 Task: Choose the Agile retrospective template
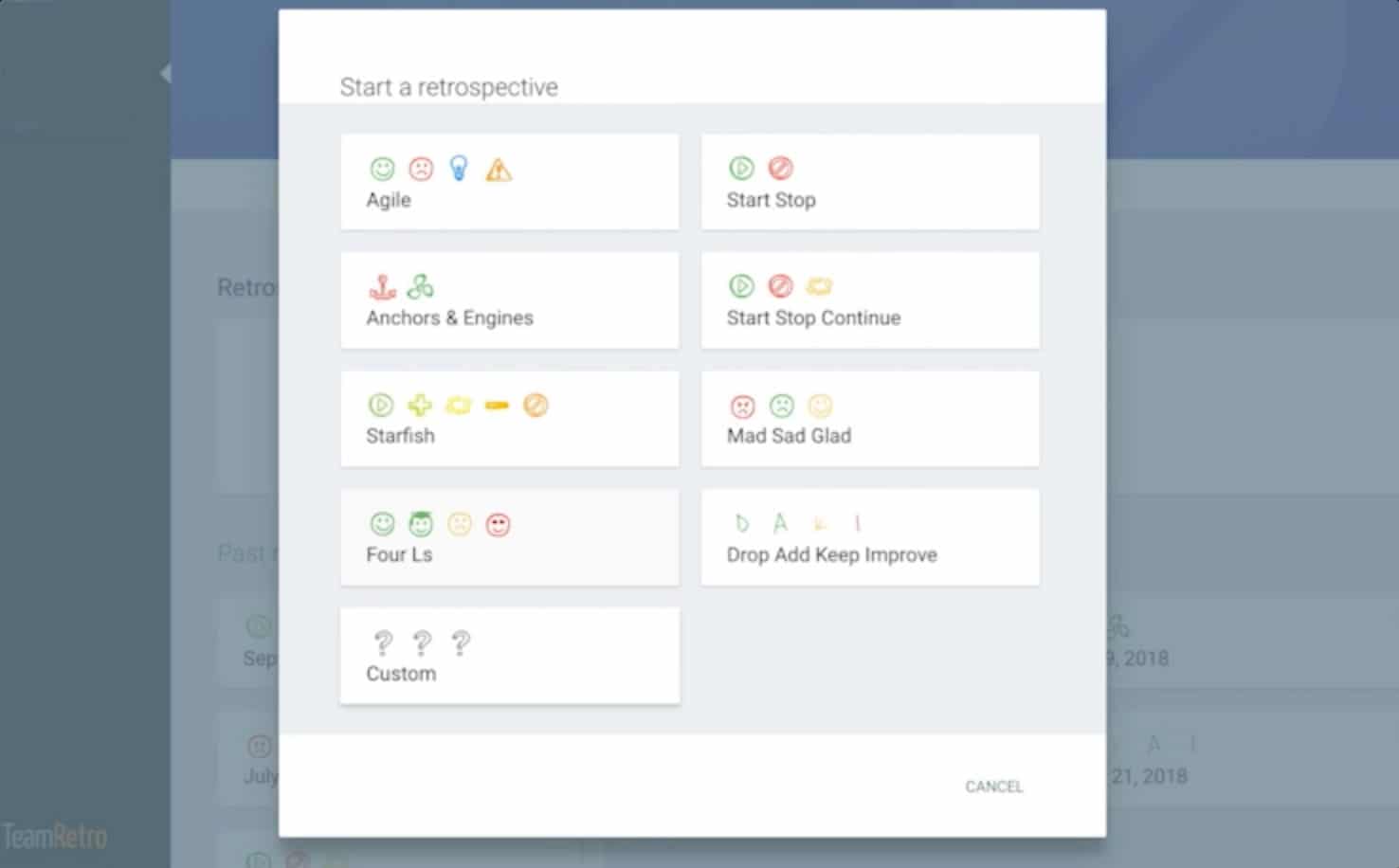click(510, 182)
